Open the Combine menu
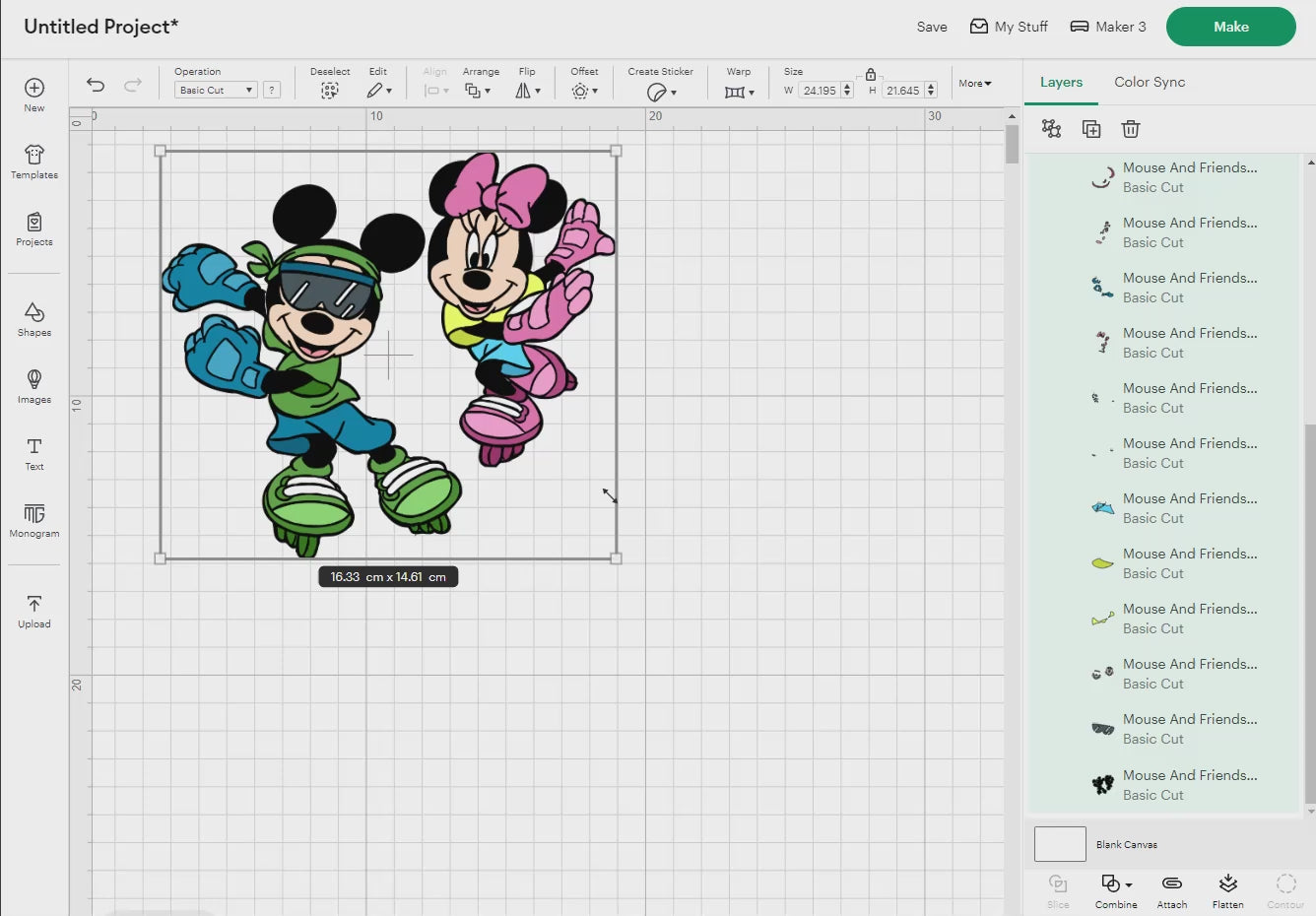This screenshot has width=1316, height=916. click(x=1116, y=890)
